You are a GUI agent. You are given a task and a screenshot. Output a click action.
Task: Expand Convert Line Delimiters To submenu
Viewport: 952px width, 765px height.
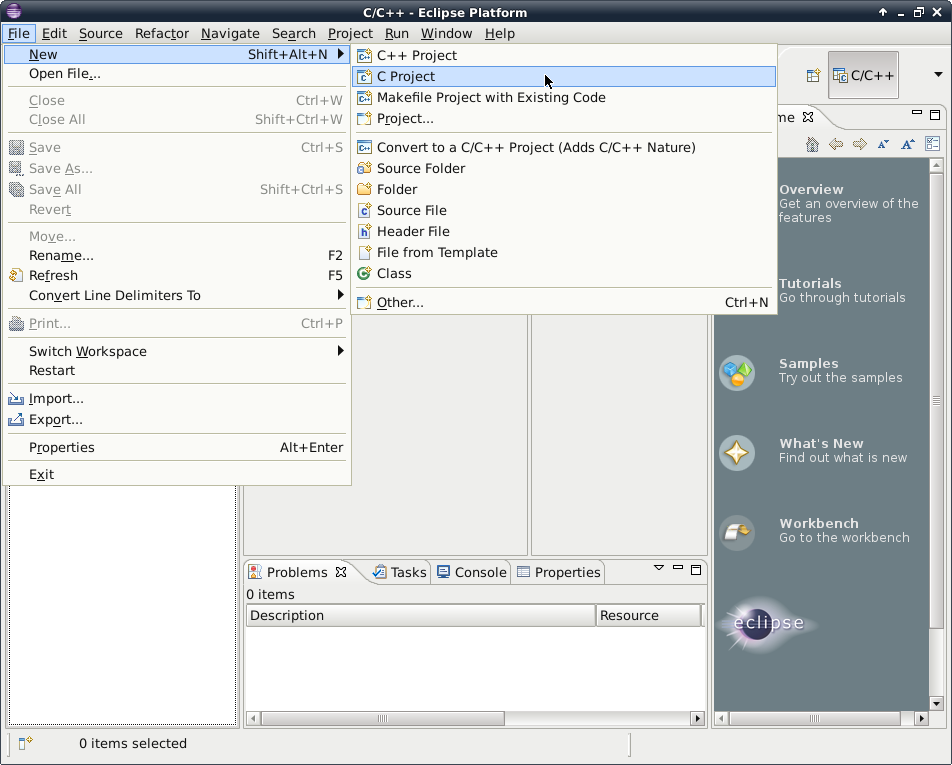[177, 296]
